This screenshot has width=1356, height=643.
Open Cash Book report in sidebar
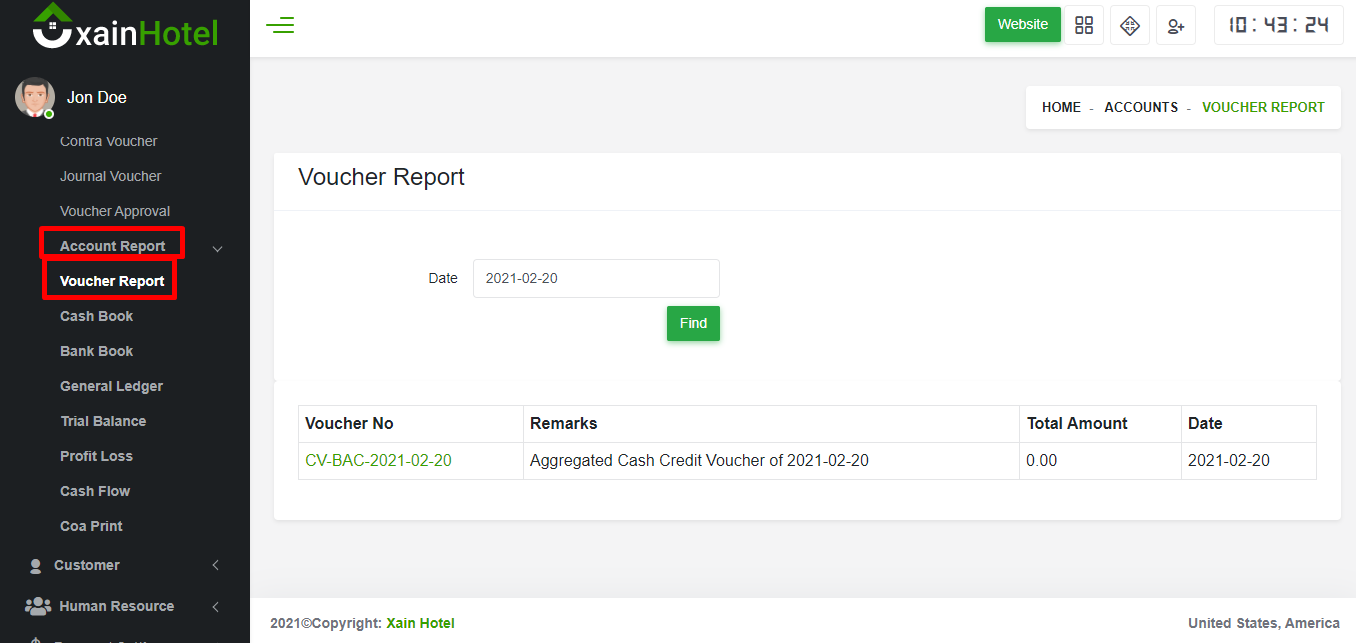click(x=96, y=316)
